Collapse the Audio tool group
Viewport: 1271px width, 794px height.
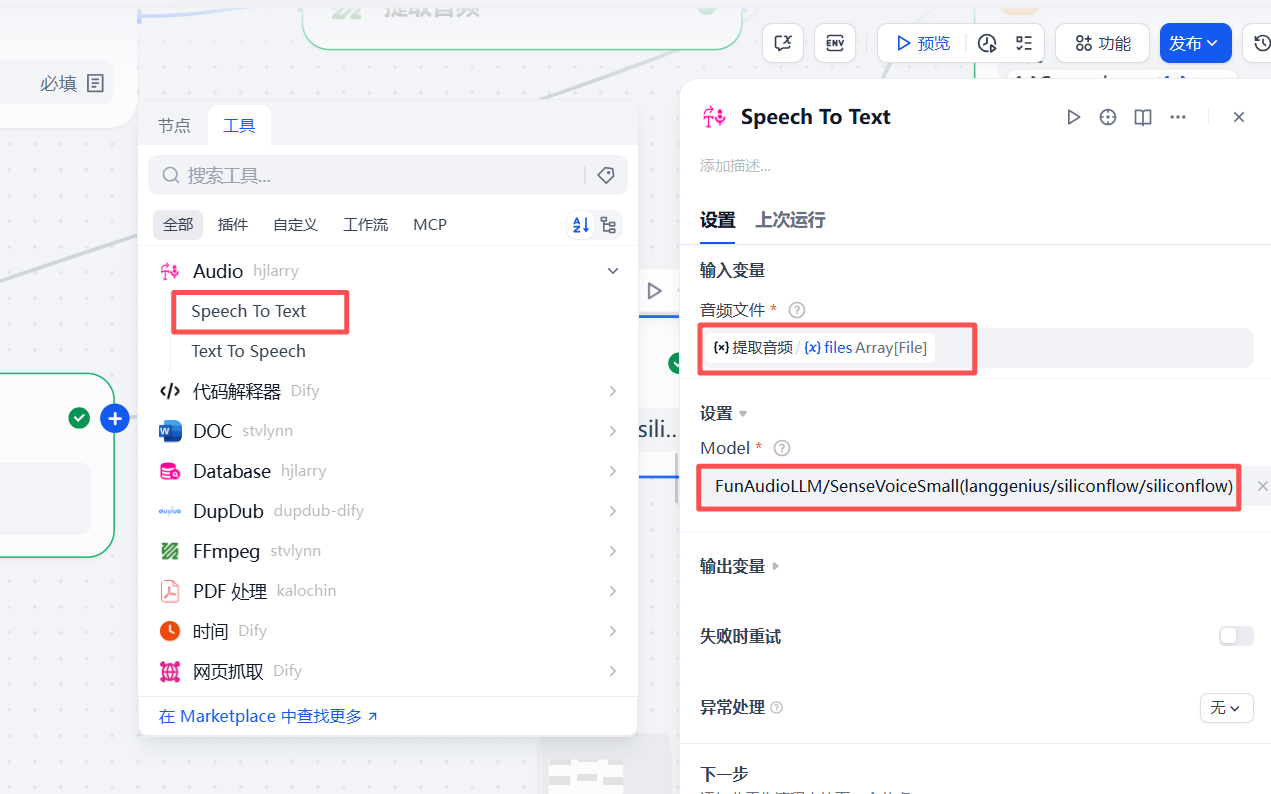[613, 271]
